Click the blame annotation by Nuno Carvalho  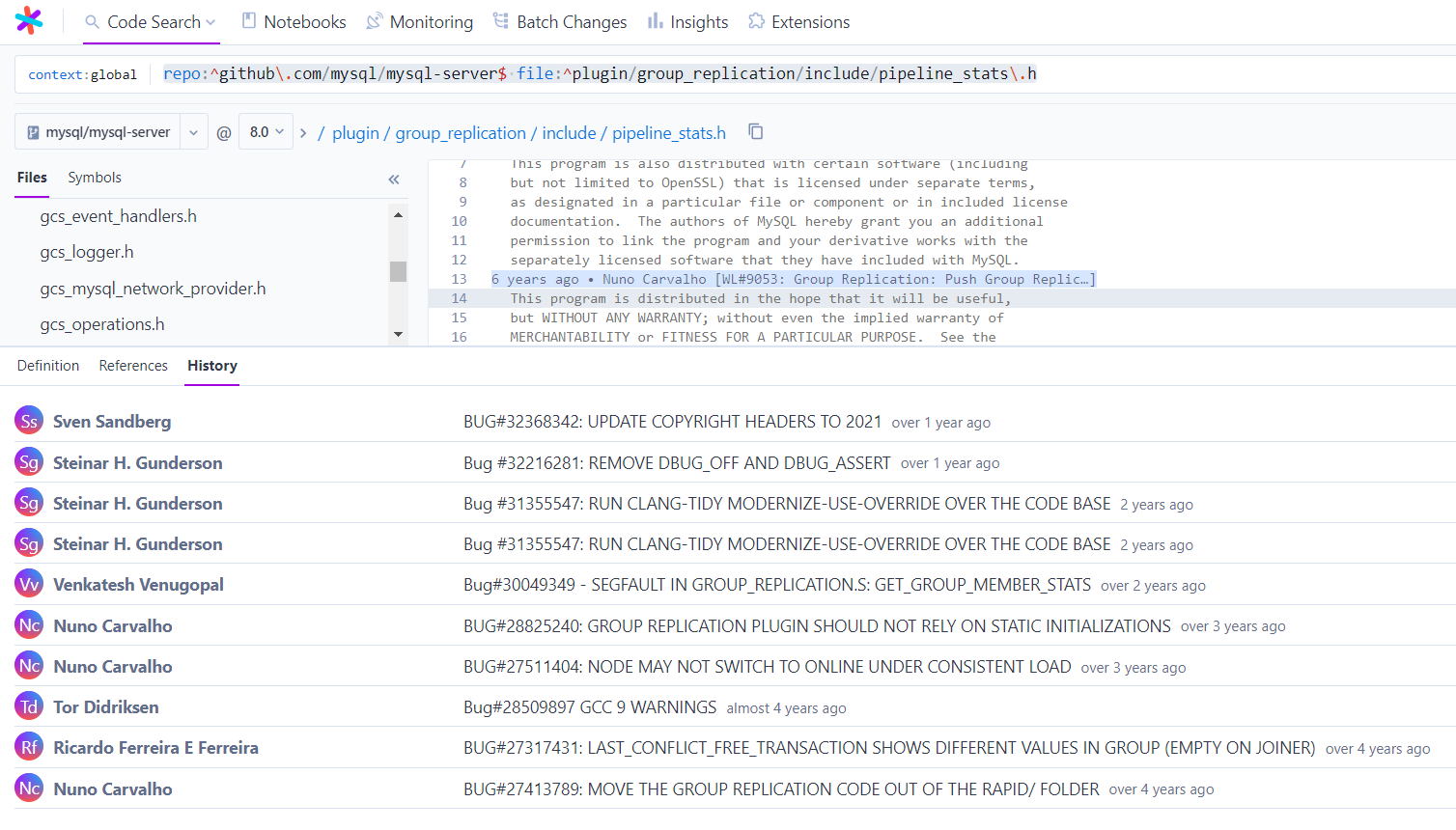[794, 279]
